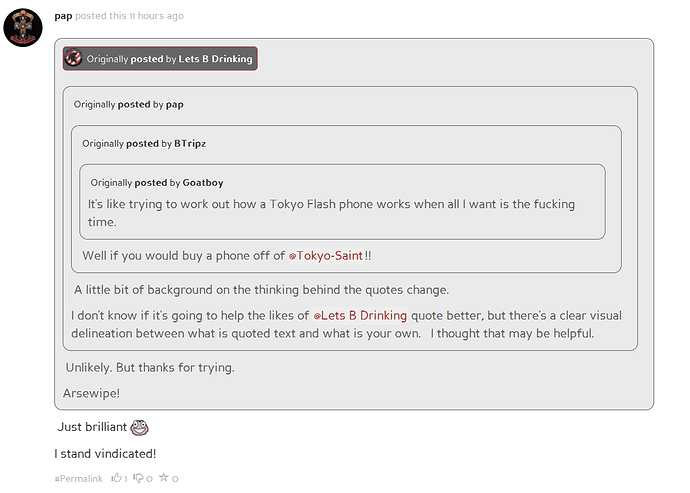Click the 11 hours ago timestamp
690x493 pixels.
point(158,16)
